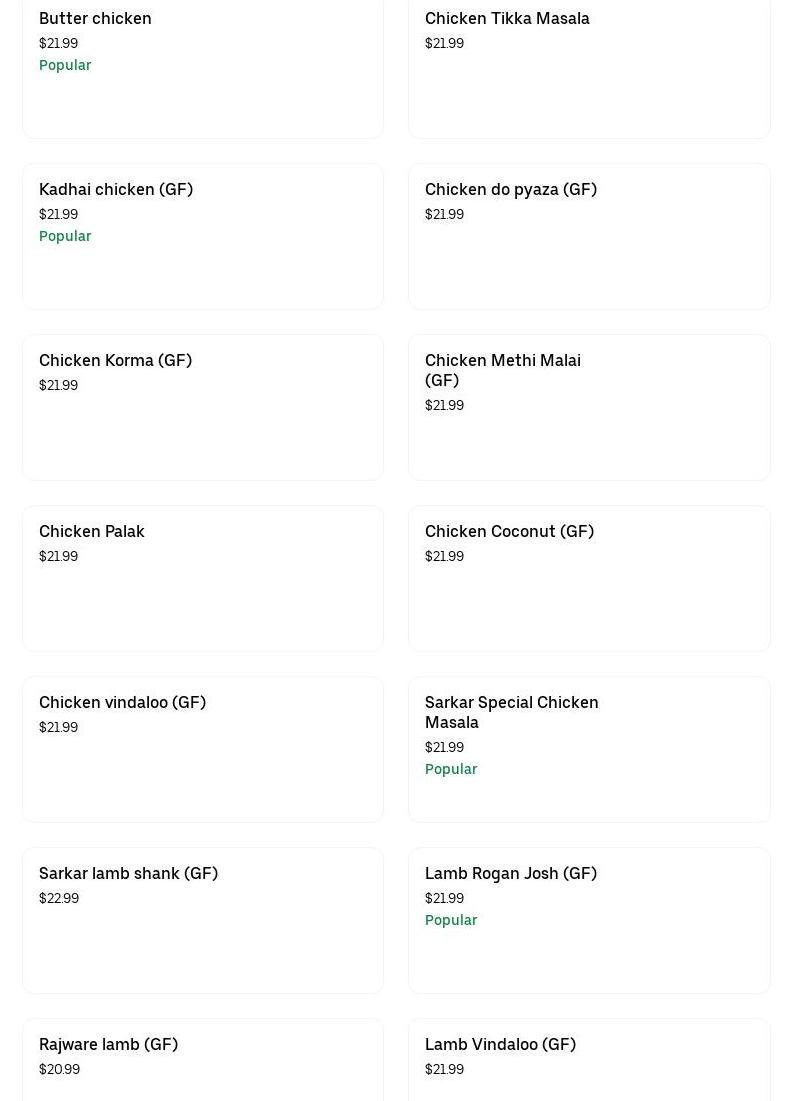
Task: Click Popular badge on Sarkar Special Chicken Masala
Action: pos(451,769)
